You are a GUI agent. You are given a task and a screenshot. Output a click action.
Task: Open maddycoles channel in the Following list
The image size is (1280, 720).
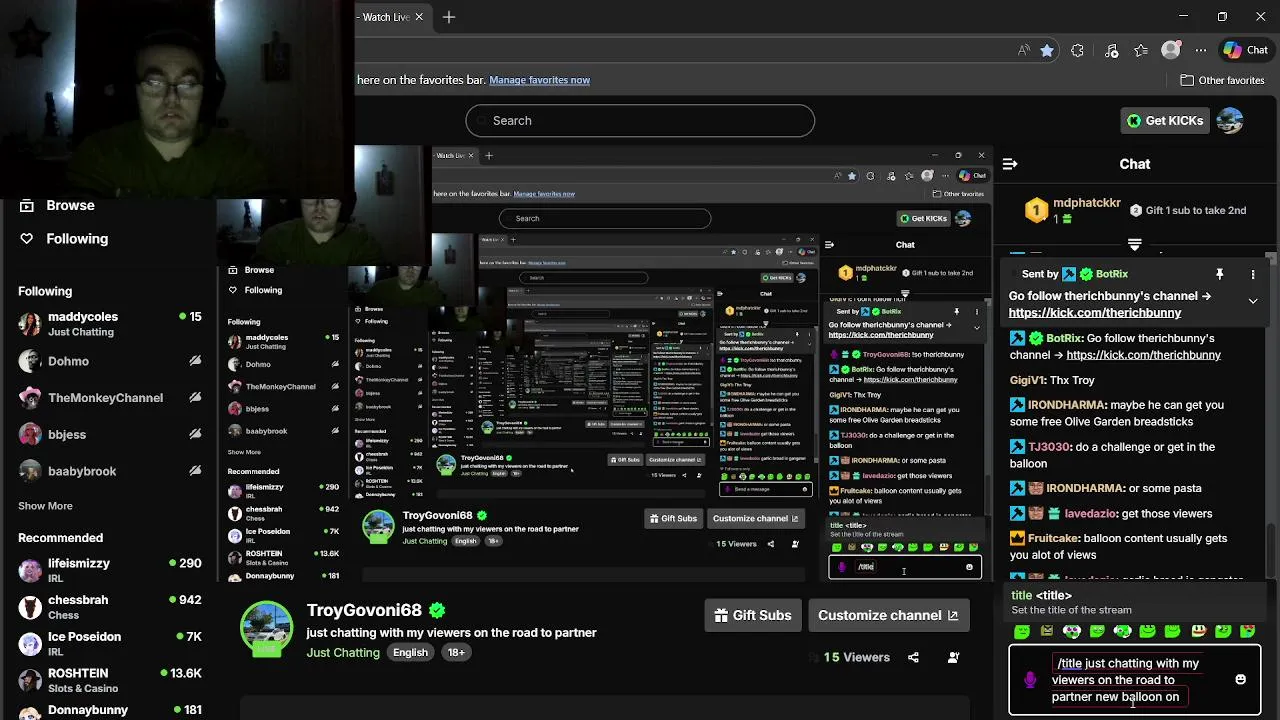[x=110, y=323]
